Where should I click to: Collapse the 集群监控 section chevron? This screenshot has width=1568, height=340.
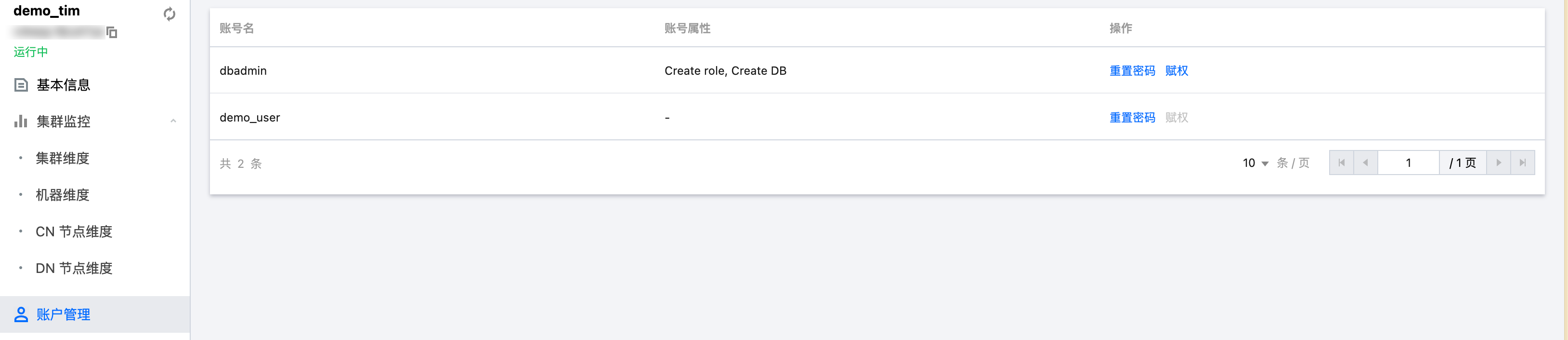[x=173, y=121]
